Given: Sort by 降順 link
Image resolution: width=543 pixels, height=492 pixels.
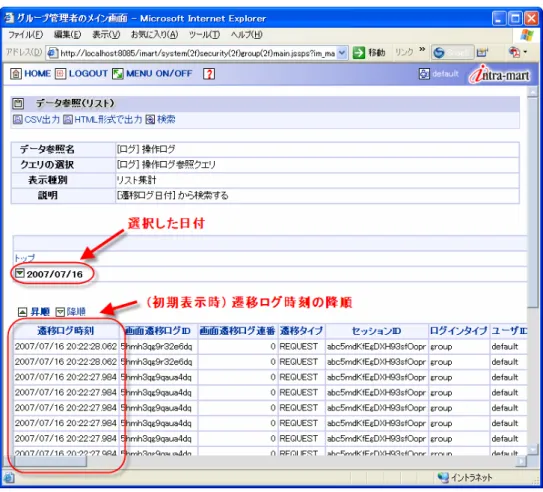Looking at the screenshot, I should pyautogui.click(x=76, y=312).
